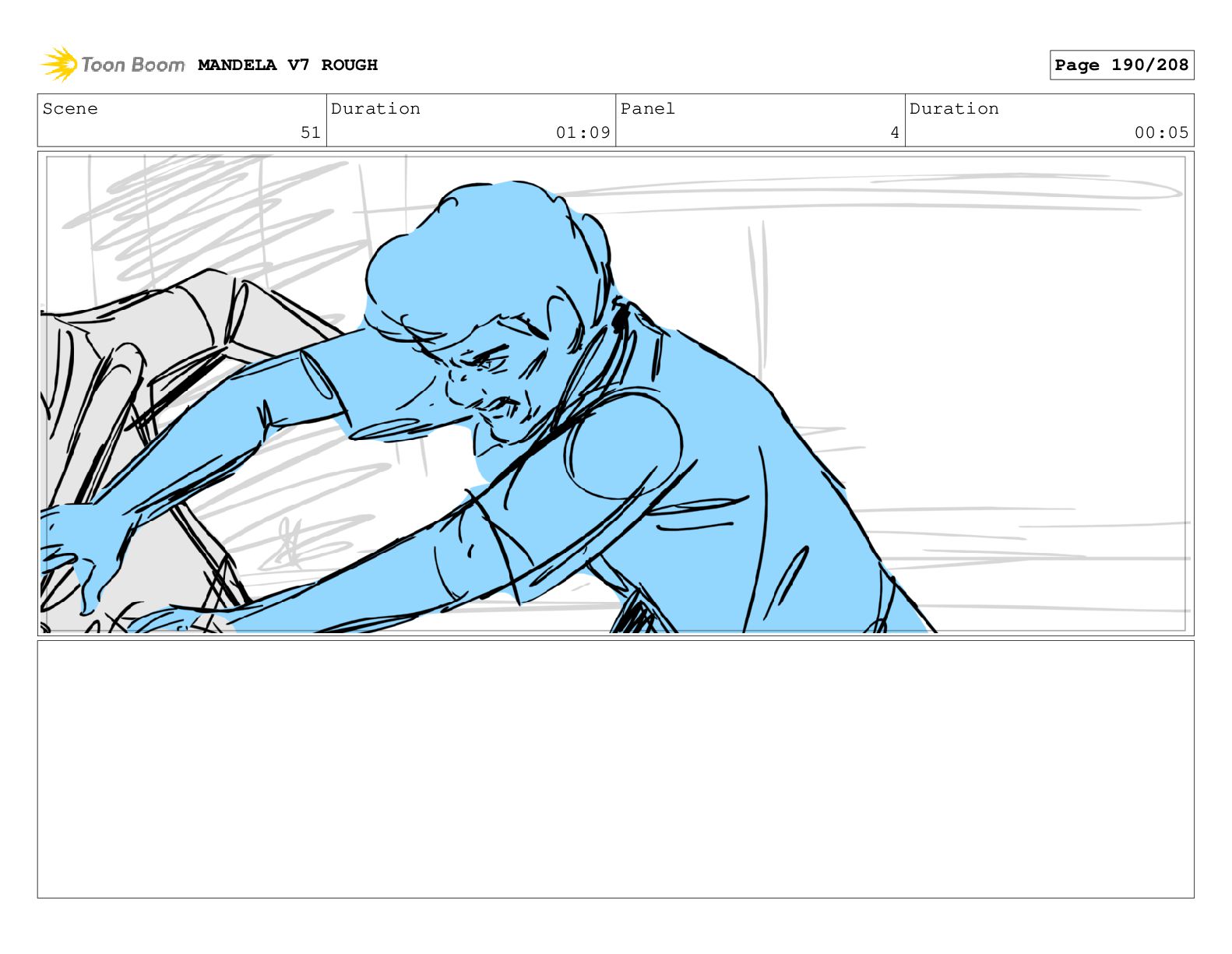
Task: Click the empty notes box below the sketch
Action: point(615,769)
